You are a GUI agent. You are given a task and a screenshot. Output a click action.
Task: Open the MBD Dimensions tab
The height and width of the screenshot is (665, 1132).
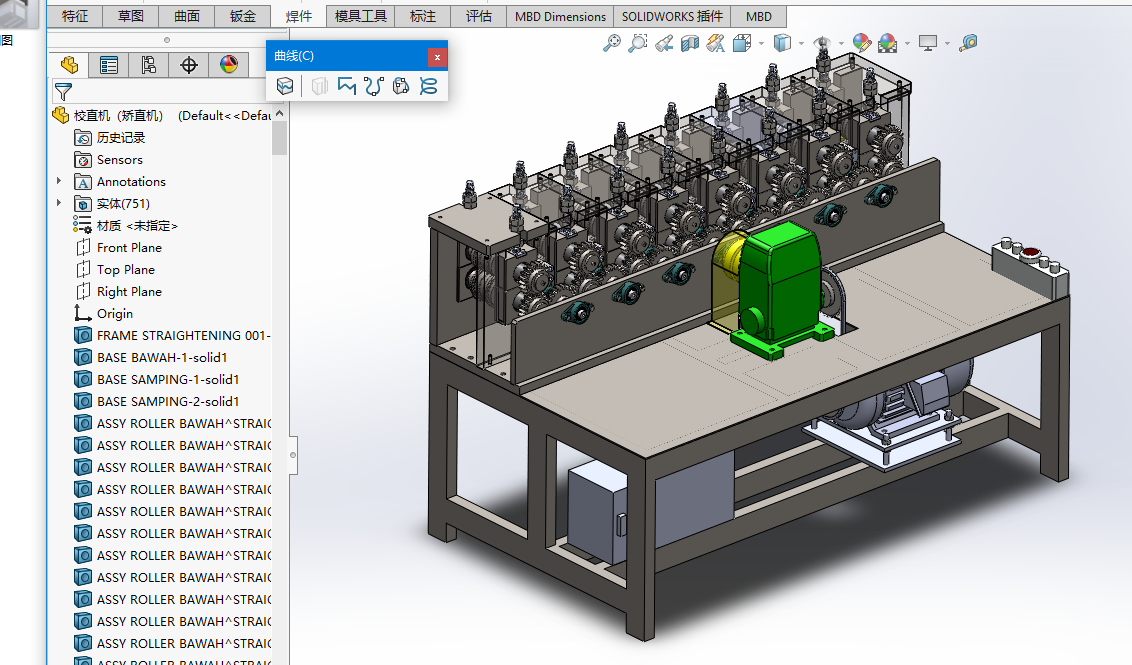(x=560, y=16)
